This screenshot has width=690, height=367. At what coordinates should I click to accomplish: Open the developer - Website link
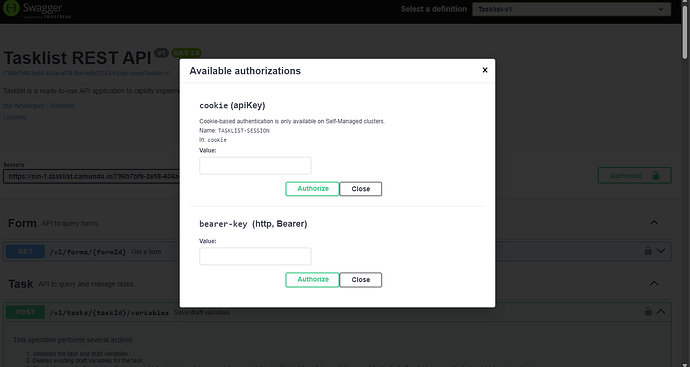[x=39, y=106]
